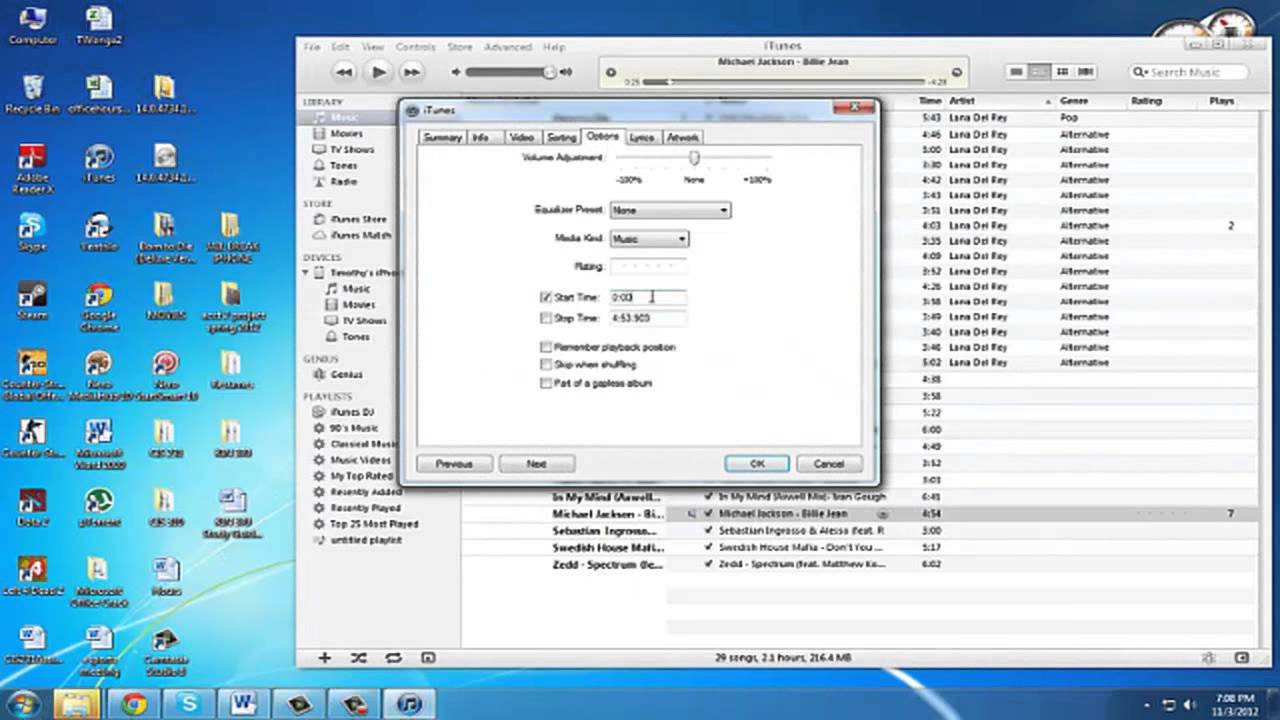The height and width of the screenshot is (720, 1280).
Task: Skip to the previous track
Action: (x=344, y=72)
